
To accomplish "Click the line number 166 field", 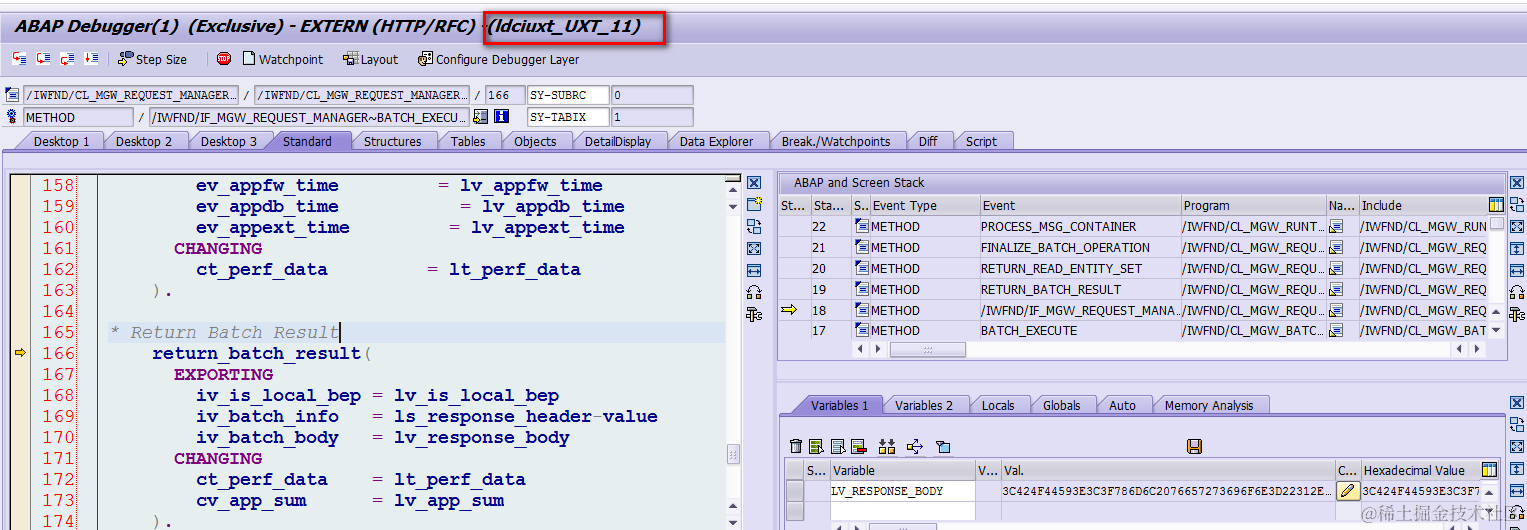I will tap(503, 95).
